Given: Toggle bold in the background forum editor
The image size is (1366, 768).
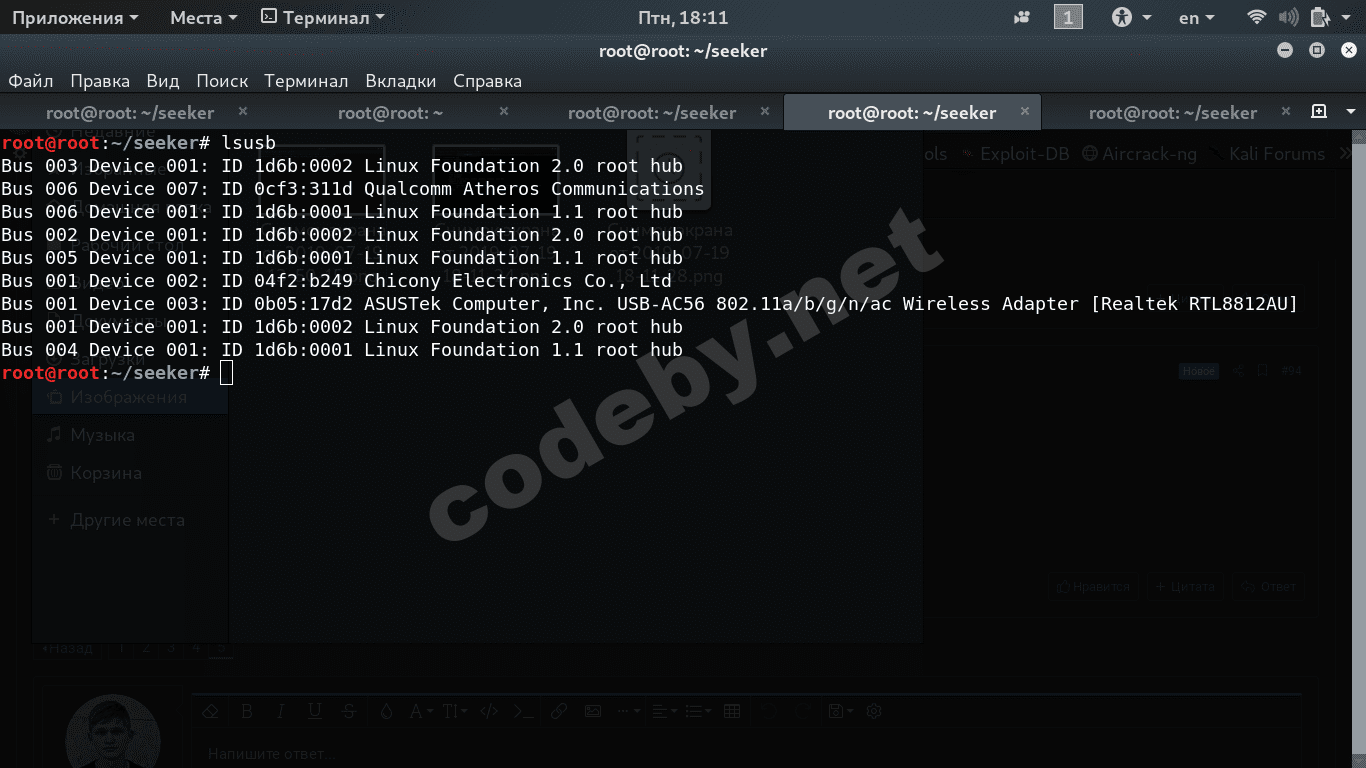Looking at the screenshot, I should (x=246, y=711).
